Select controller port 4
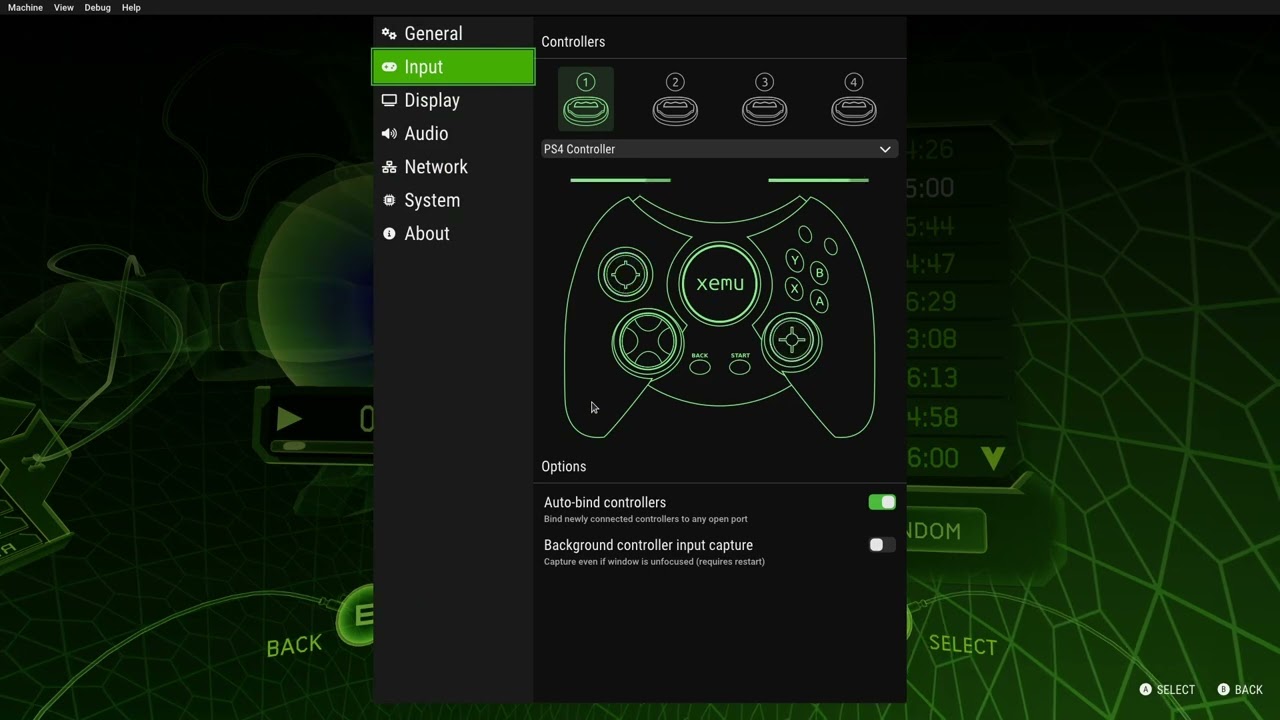This screenshot has height=720, width=1280. click(x=853, y=99)
